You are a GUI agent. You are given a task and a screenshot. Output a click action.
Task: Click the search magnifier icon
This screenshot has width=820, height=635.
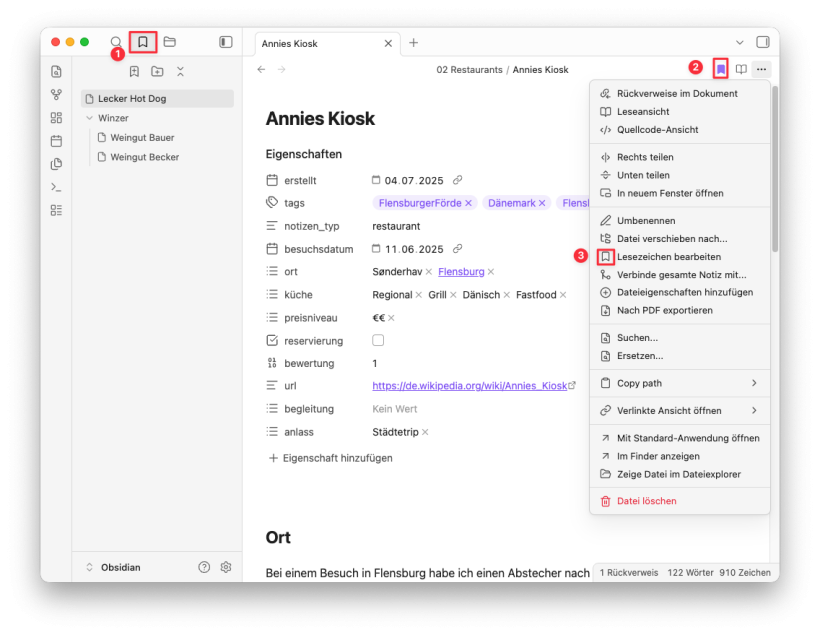[x=116, y=42]
